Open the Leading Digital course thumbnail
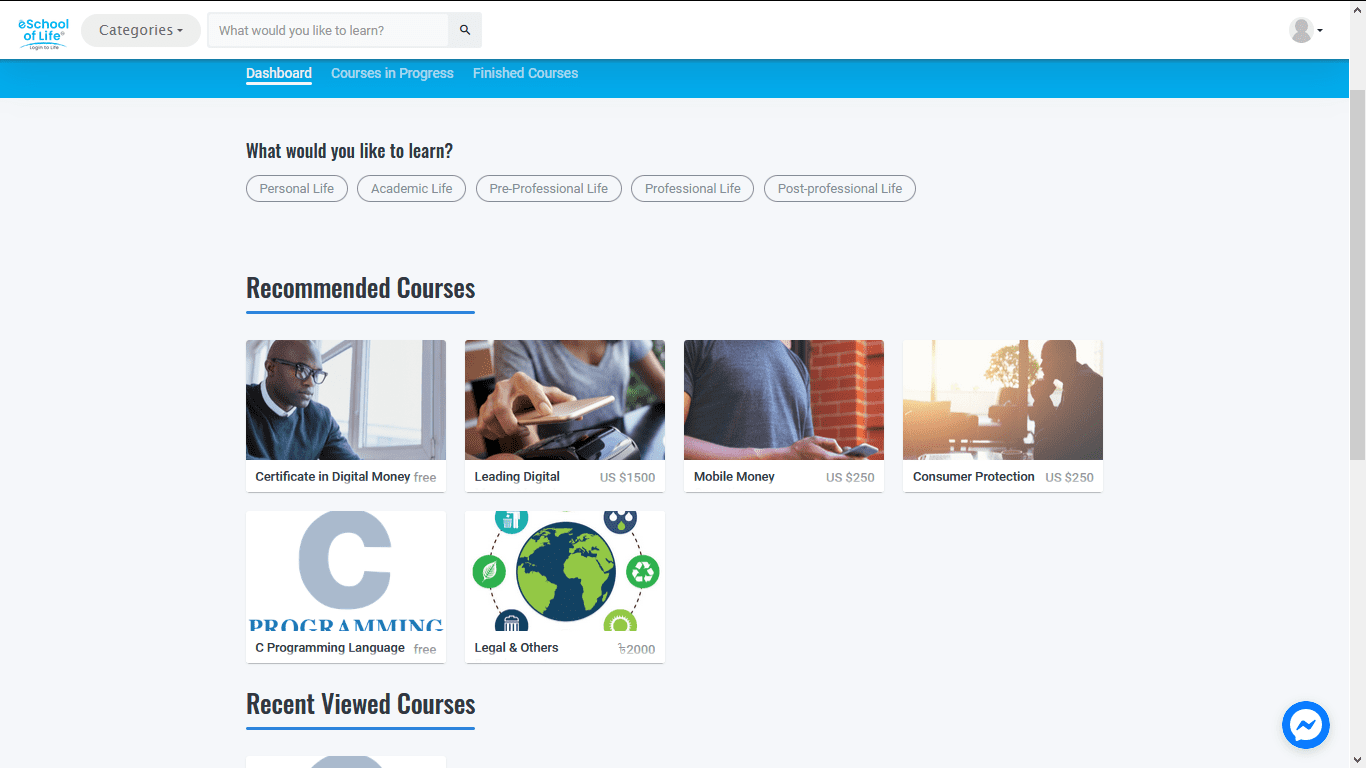The image size is (1366, 768). 565,400
